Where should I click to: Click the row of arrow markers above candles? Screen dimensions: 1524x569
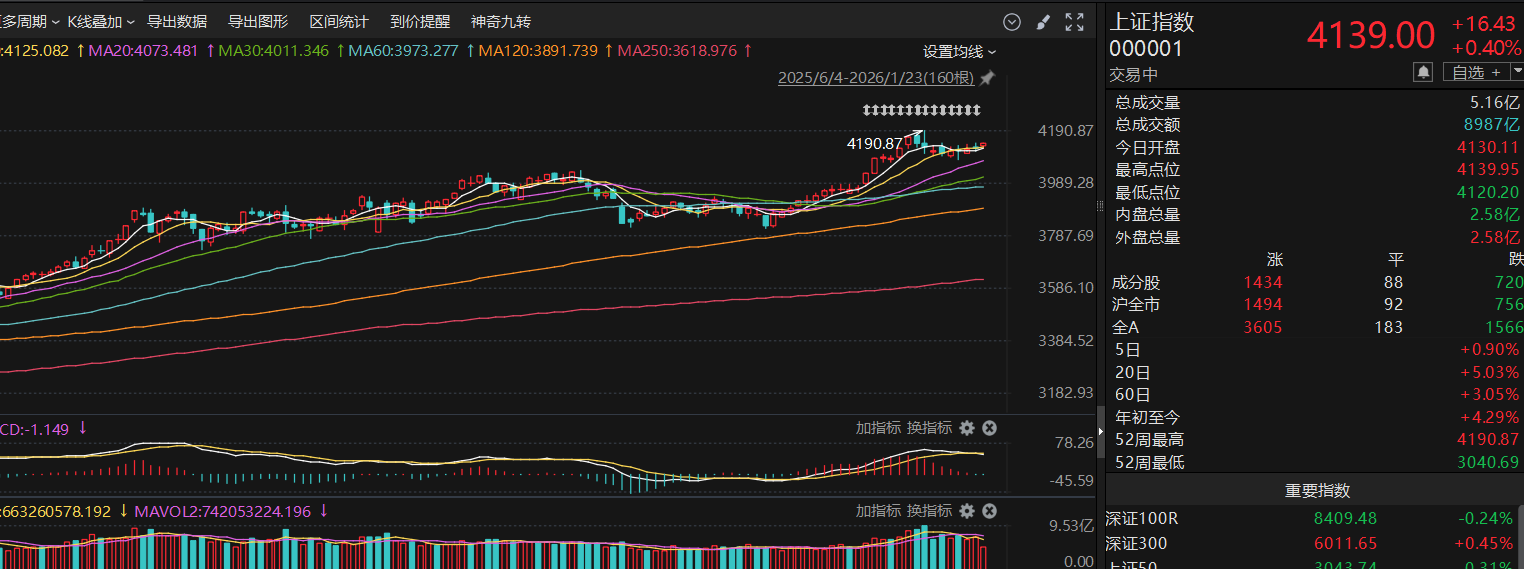[x=921, y=109]
